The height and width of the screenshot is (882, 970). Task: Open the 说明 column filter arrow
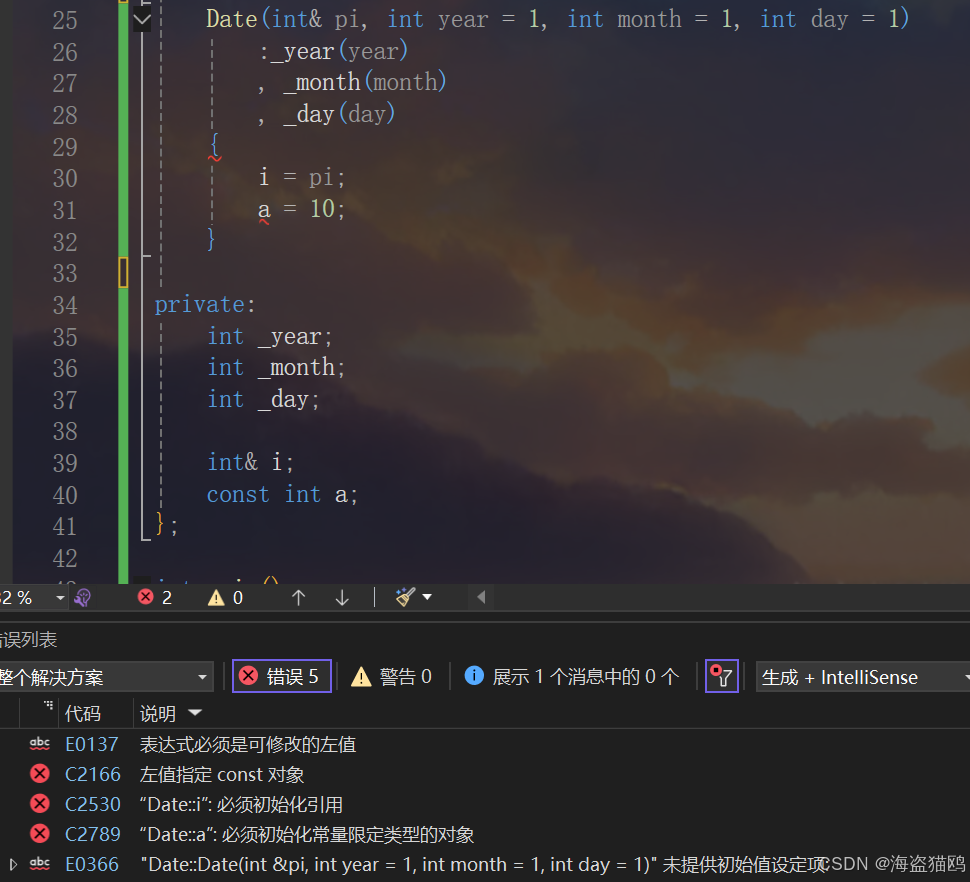click(195, 713)
